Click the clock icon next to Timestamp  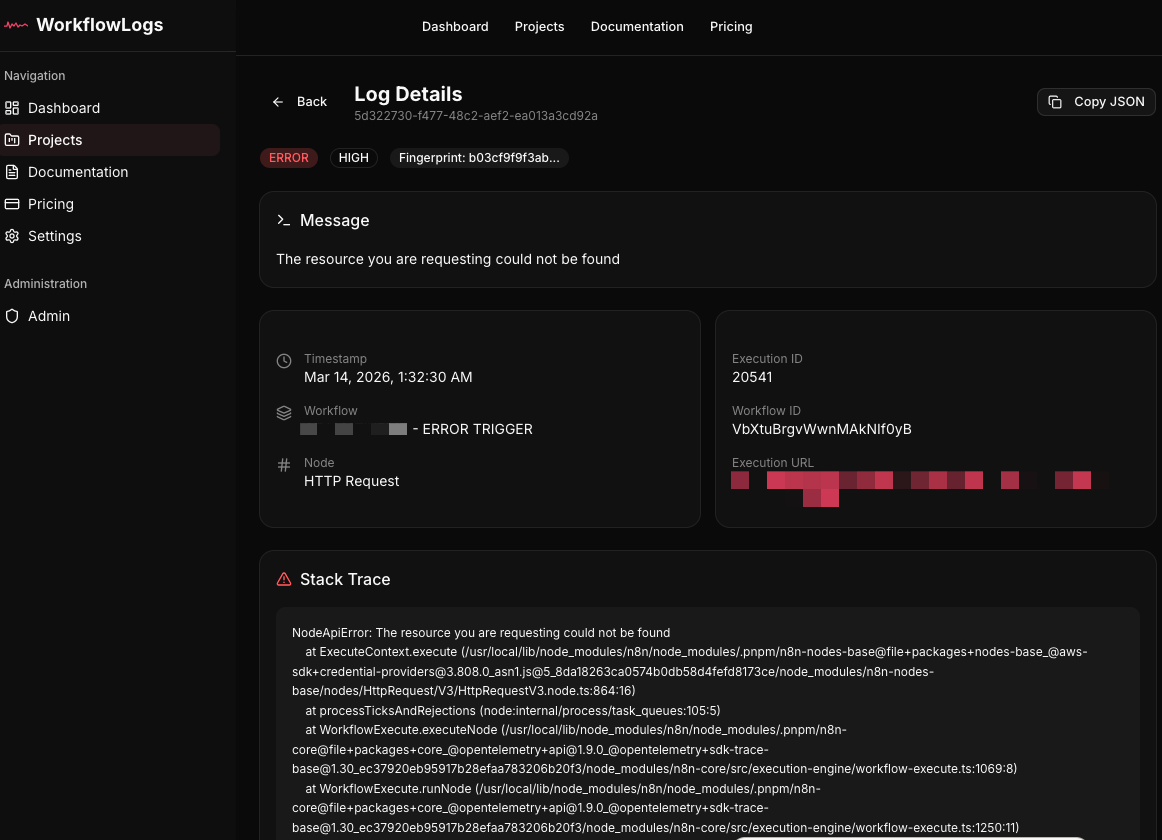[x=284, y=358]
